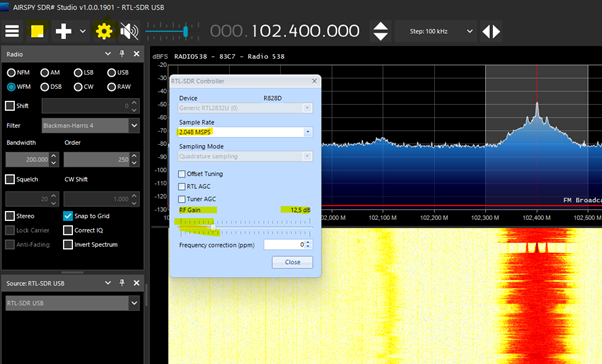The width and height of the screenshot is (602, 364).
Task: Open settings with the yellow gear icon
Action: point(104,31)
